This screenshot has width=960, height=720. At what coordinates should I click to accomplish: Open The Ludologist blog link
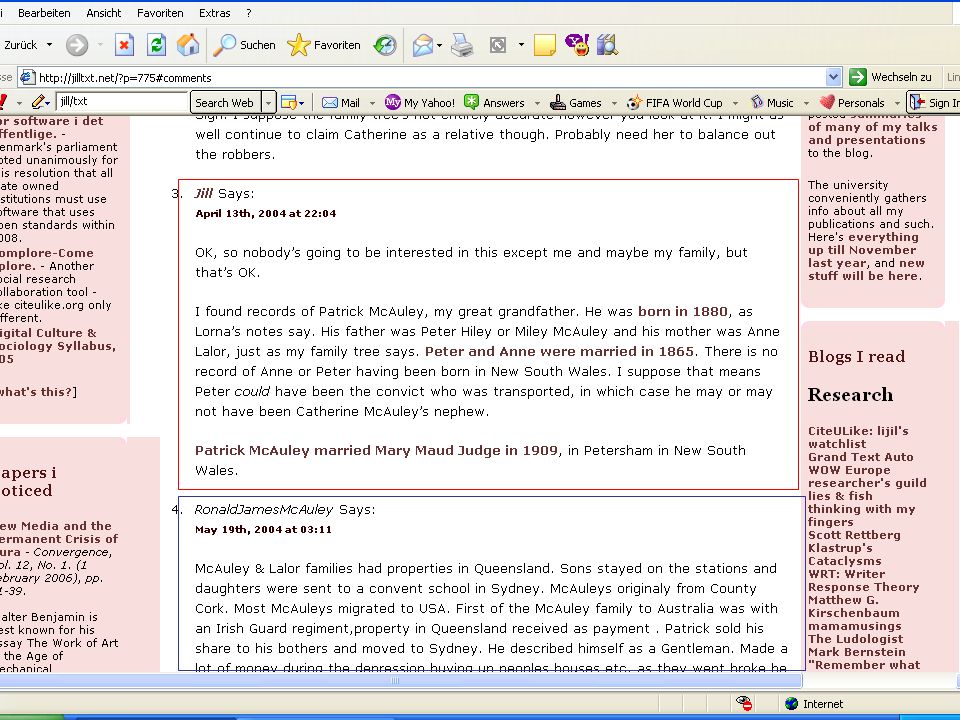pos(856,639)
